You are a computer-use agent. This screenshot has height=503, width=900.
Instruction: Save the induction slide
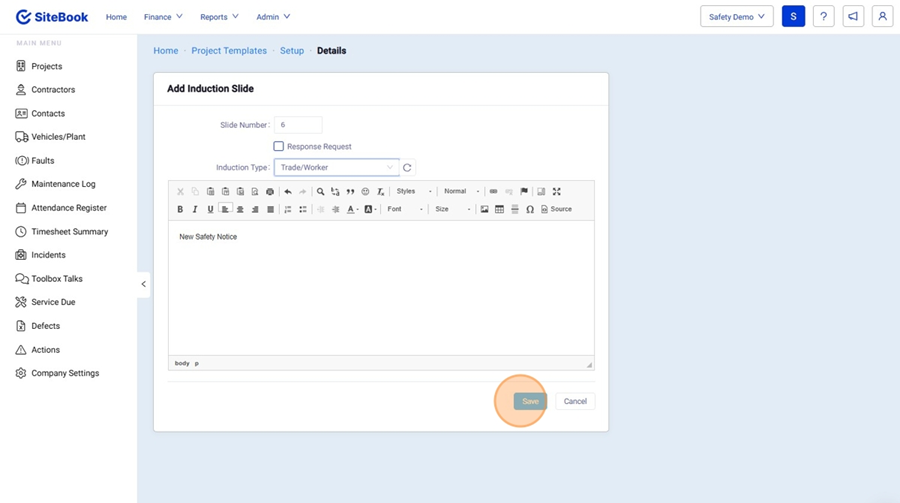coord(530,401)
